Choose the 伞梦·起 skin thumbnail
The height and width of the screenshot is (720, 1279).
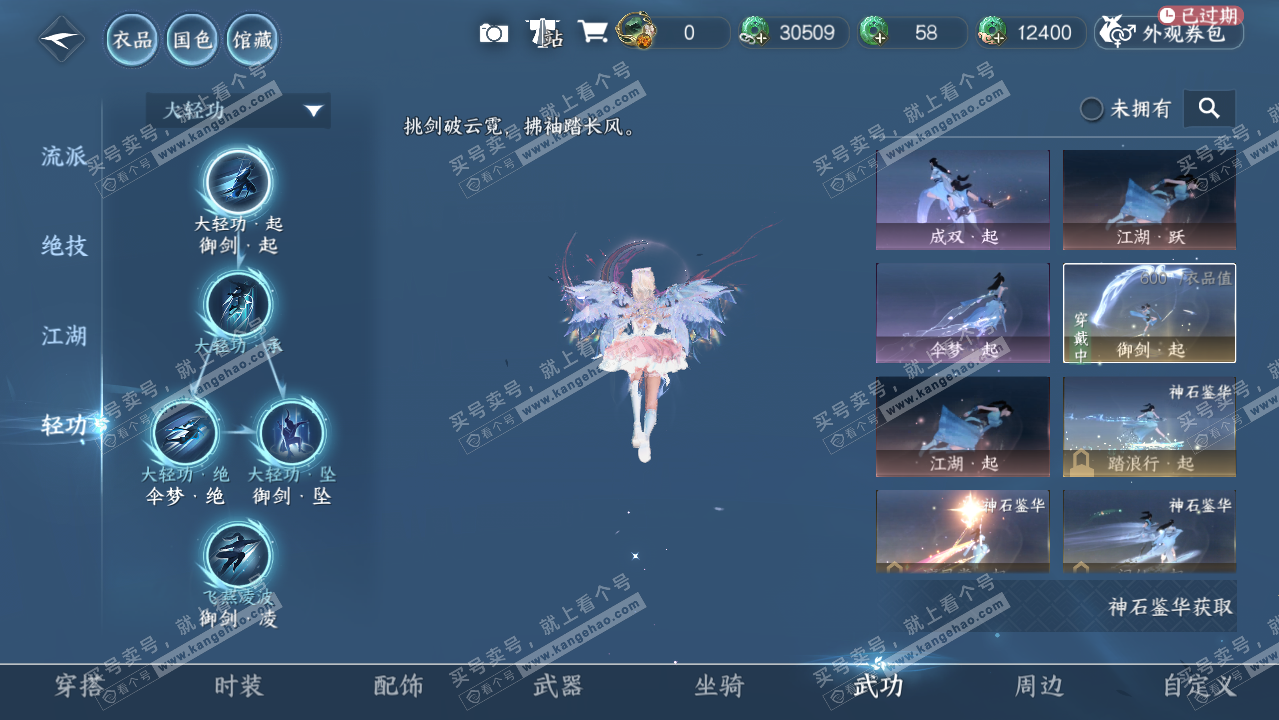tap(963, 313)
